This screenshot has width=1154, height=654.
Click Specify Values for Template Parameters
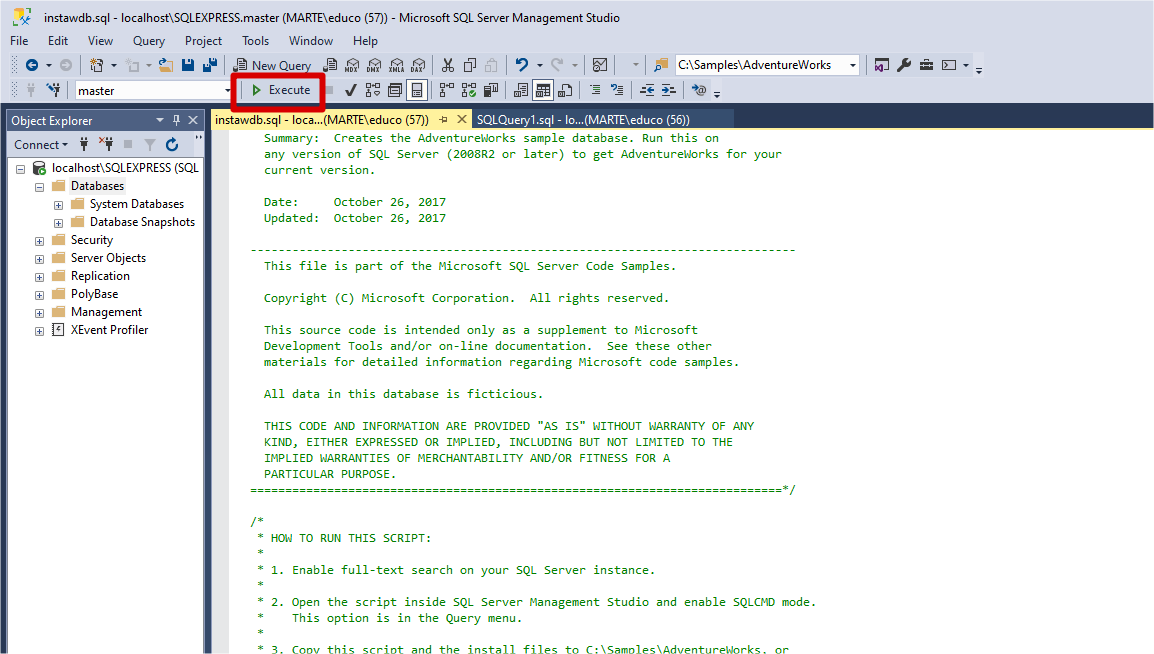698,90
